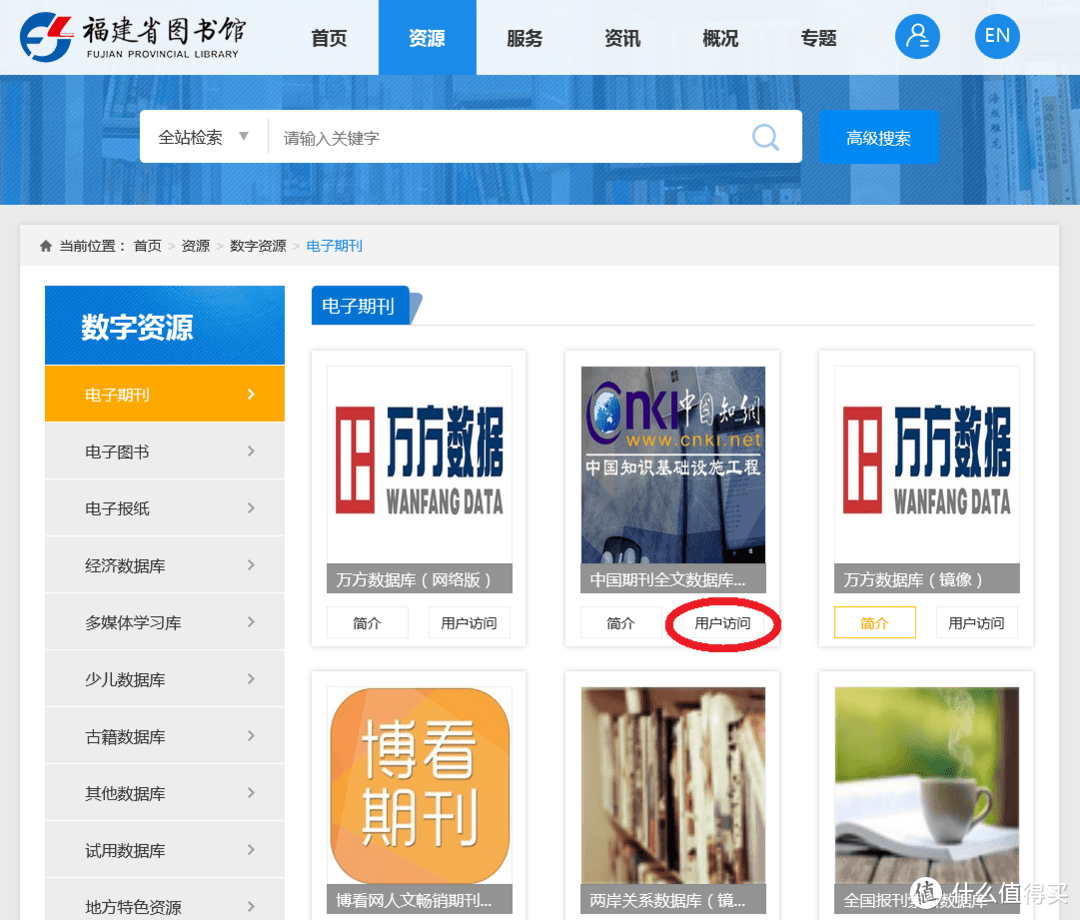
Task: Open the 概况 nav tab
Action: (720, 38)
